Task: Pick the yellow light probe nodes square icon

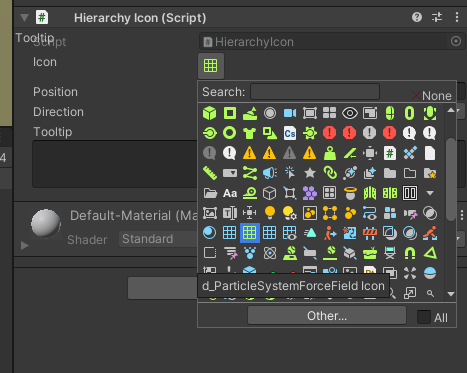Action: tap(330, 213)
